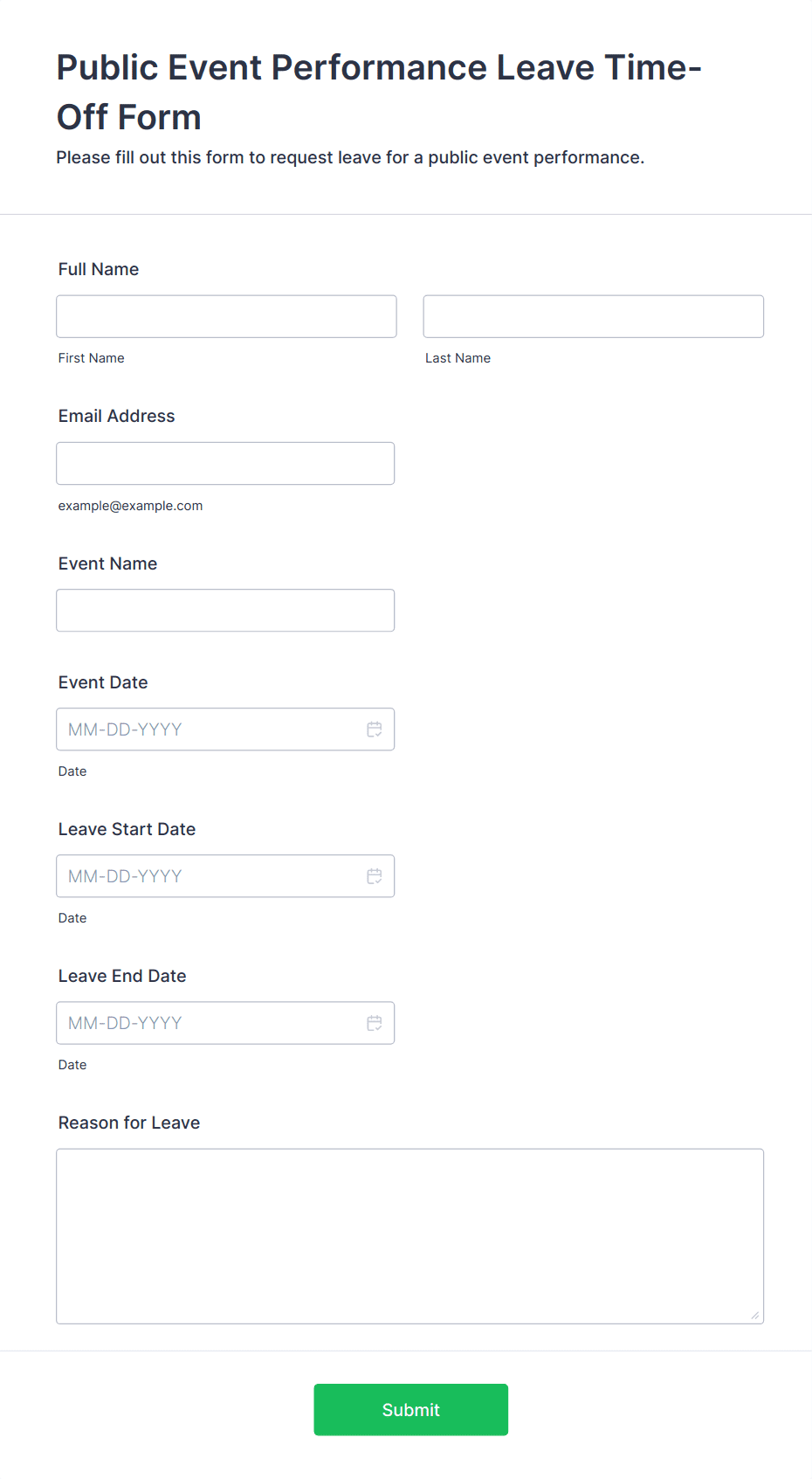812x1479 pixels.
Task: Click the First Name input field
Action: 226,316
